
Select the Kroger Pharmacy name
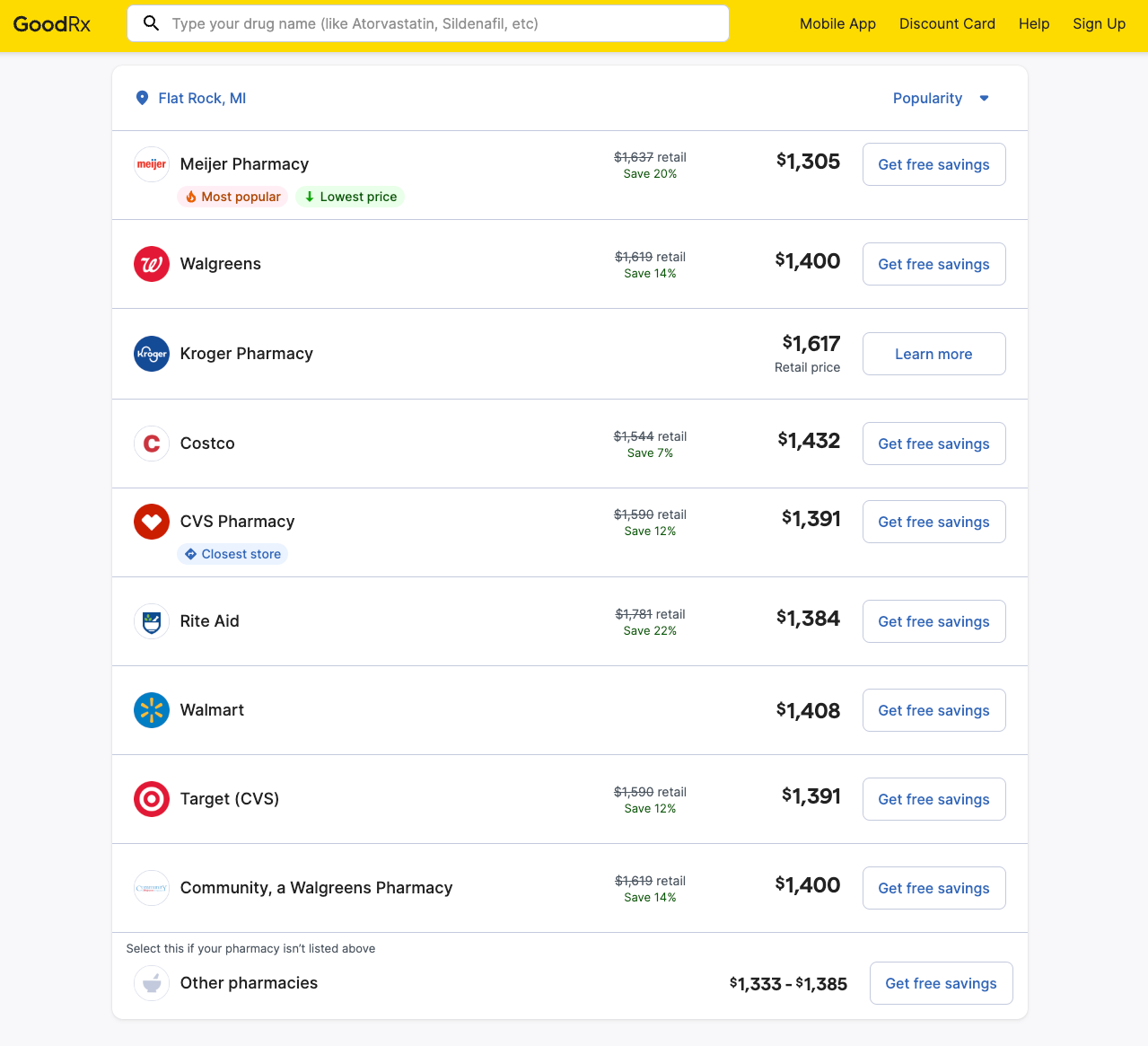[x=247, y=354]
